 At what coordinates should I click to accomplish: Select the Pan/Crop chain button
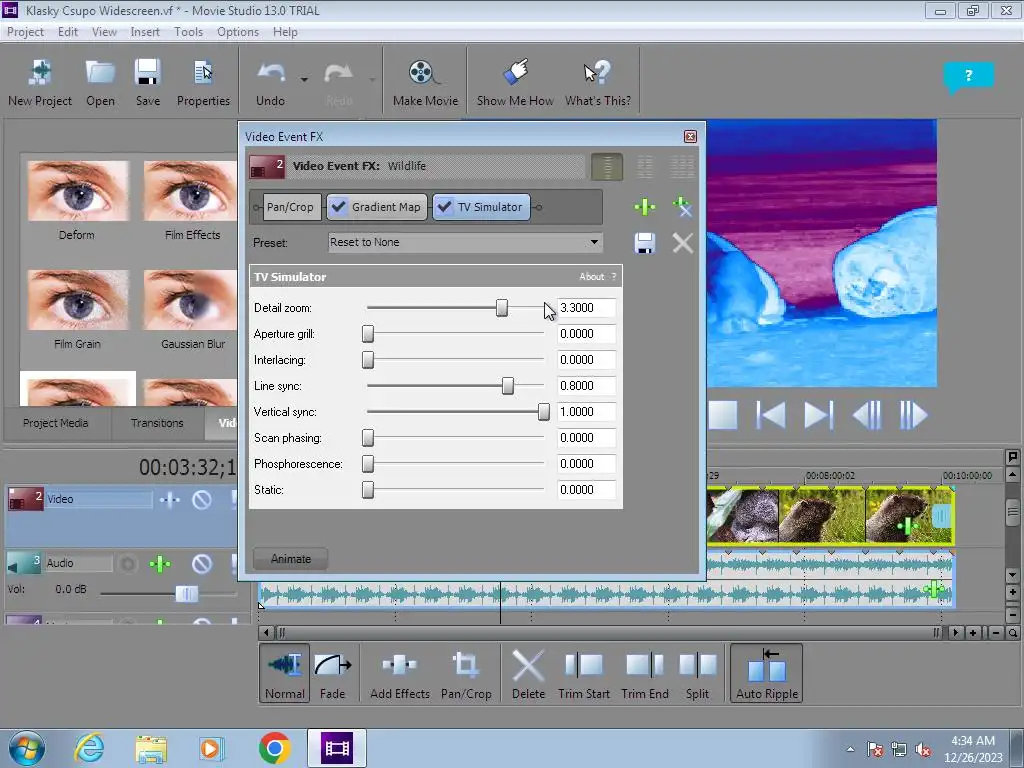click(x=290, y=207)
